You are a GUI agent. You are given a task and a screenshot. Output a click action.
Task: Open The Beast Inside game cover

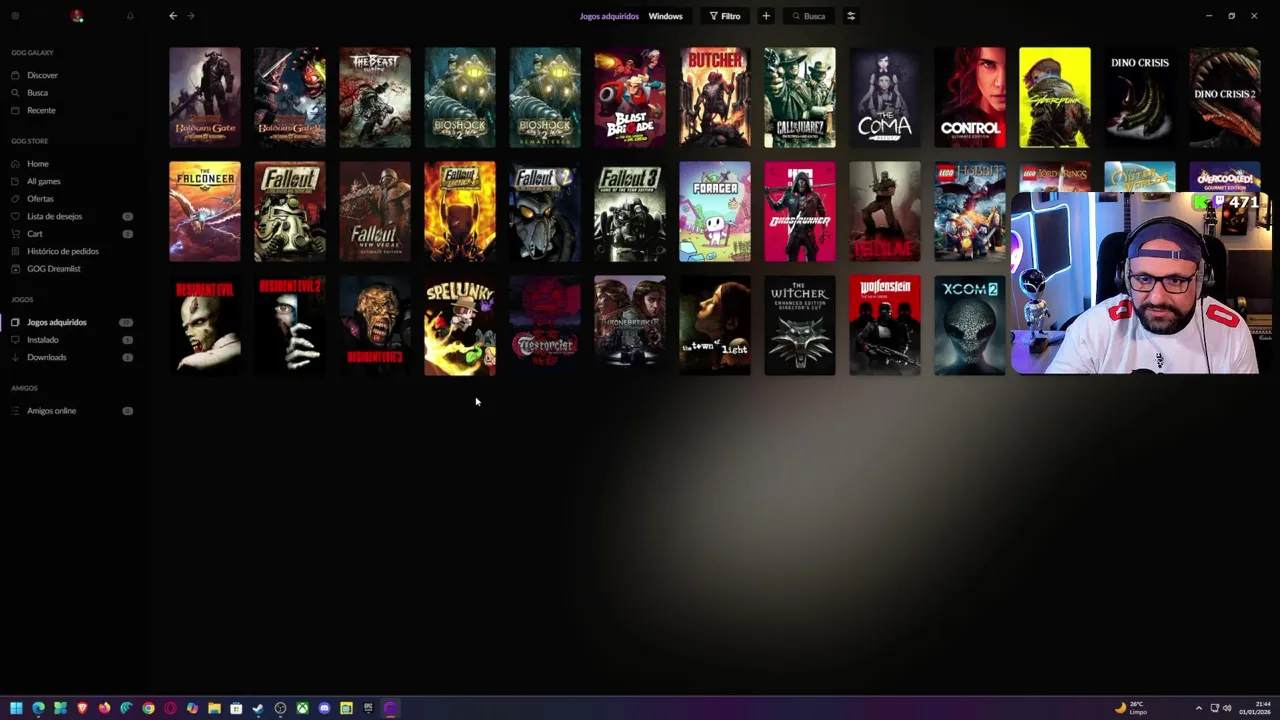tap(375, 97)
